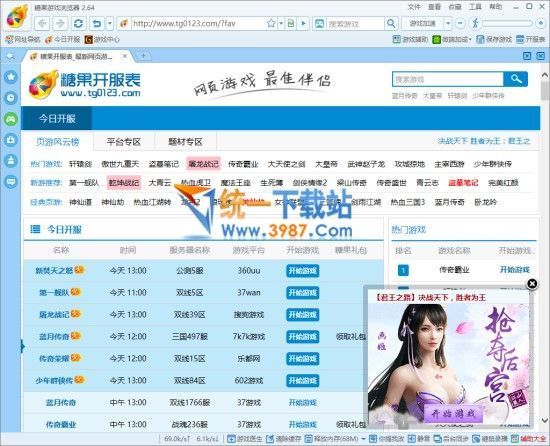Viewport: 550px width, 446px height.
Task: Expand the dropdown next to favorite star
Action: point(281,23)
